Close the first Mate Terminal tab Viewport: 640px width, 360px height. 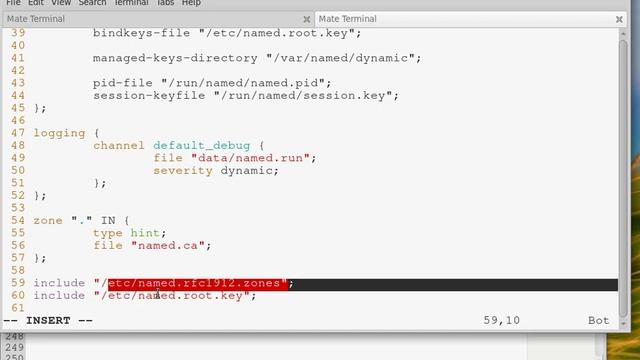(x=307, y=19)
